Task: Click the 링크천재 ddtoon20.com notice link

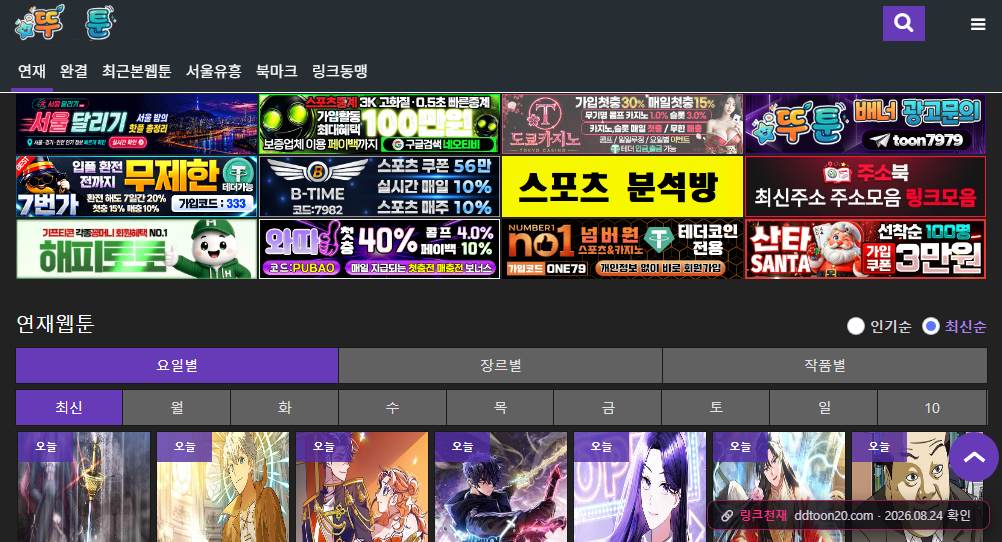Action: (x=848, y=516)
